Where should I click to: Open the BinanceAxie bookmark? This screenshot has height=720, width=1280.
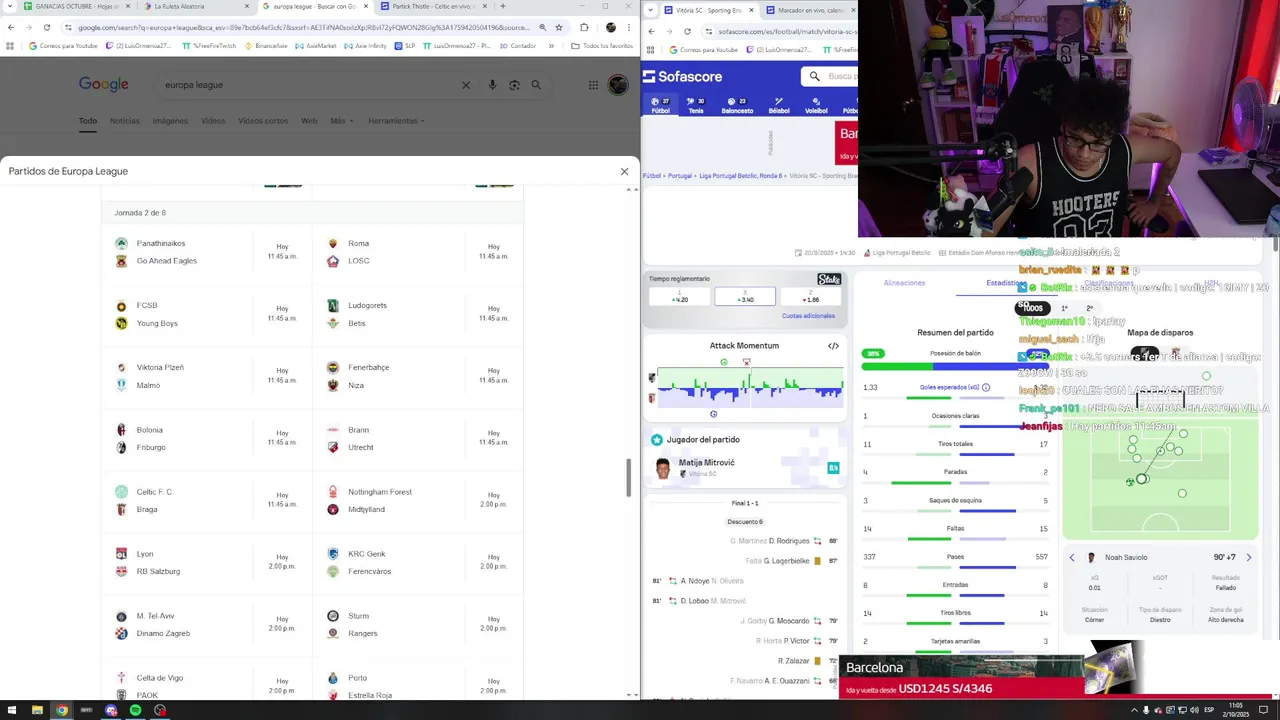tap(267, 46)
